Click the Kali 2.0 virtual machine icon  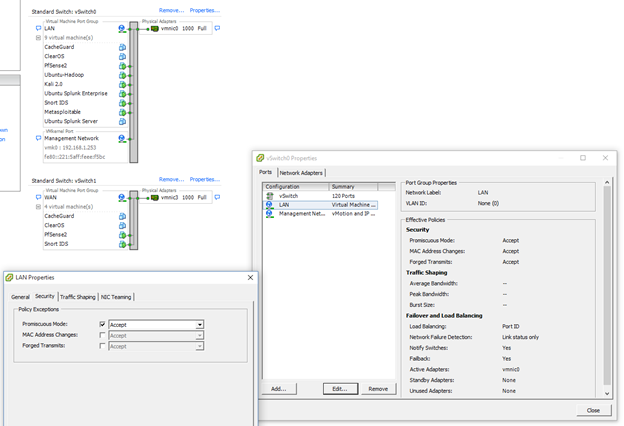point(122,84)
